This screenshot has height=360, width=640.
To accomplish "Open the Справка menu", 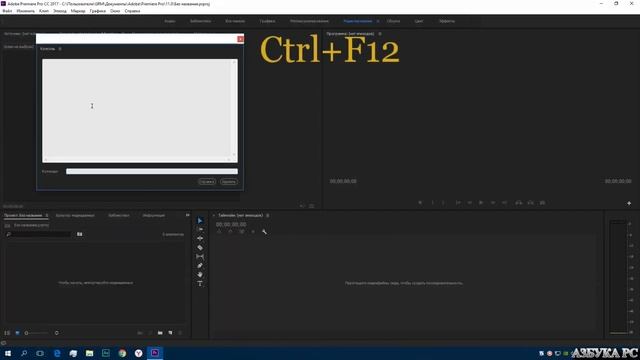I will (x=132, y=11).
